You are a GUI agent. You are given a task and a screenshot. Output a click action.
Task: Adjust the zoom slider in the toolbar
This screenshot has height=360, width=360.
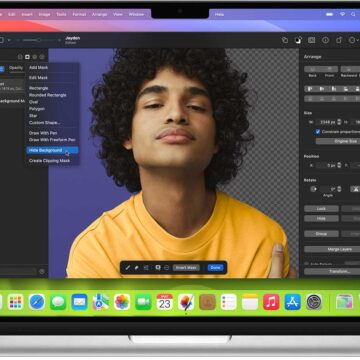39,40
